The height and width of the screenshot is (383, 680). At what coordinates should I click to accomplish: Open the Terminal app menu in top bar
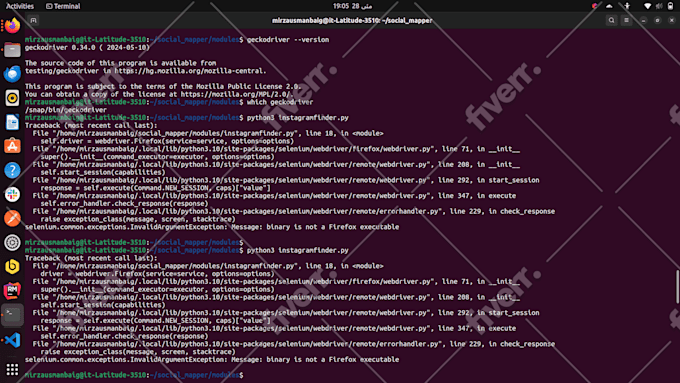coord(63,6)
